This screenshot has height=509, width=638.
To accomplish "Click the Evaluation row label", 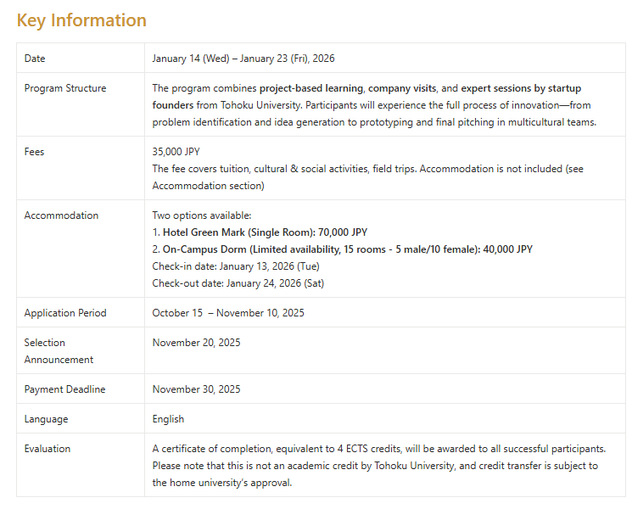I will tap(47, 449).
